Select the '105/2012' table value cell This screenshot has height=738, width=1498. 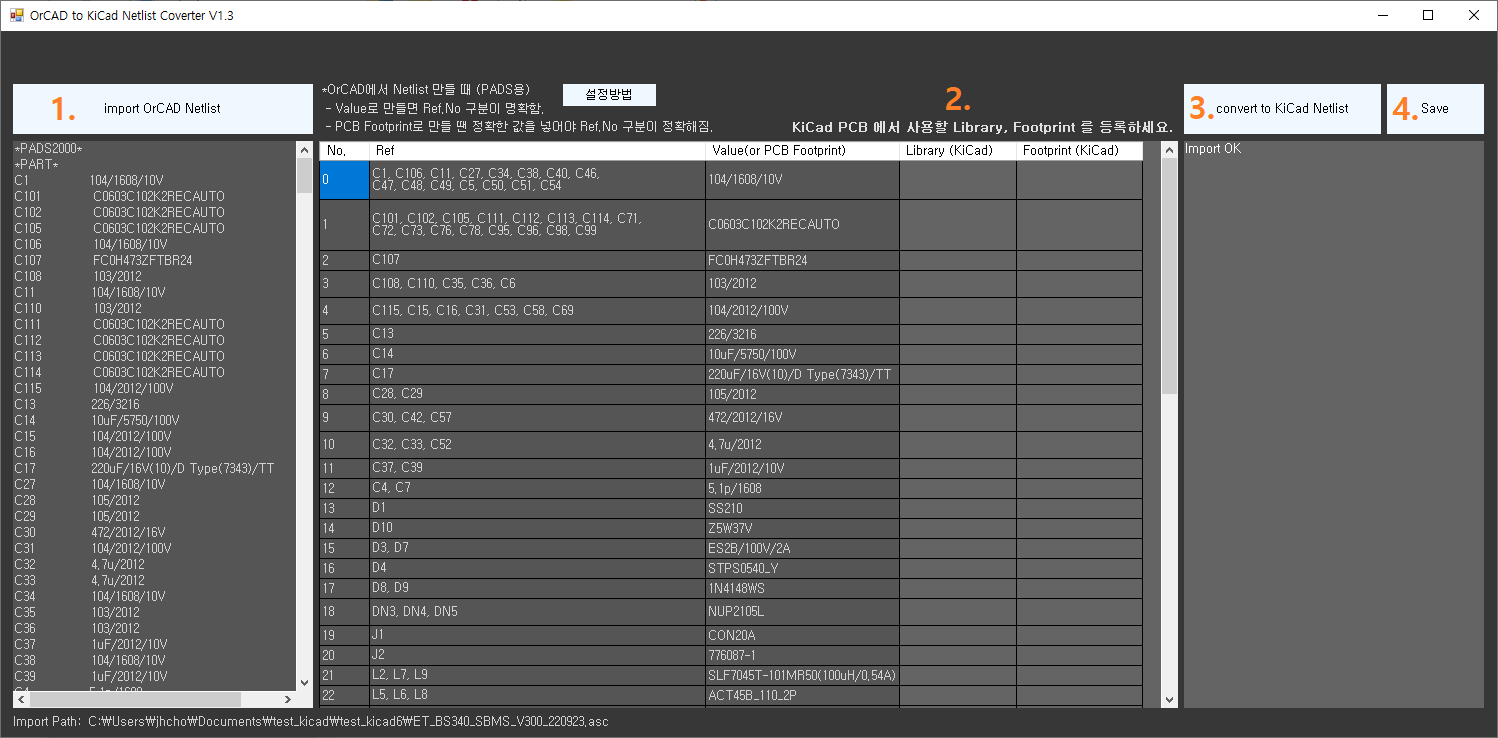(x=802, y=394)
